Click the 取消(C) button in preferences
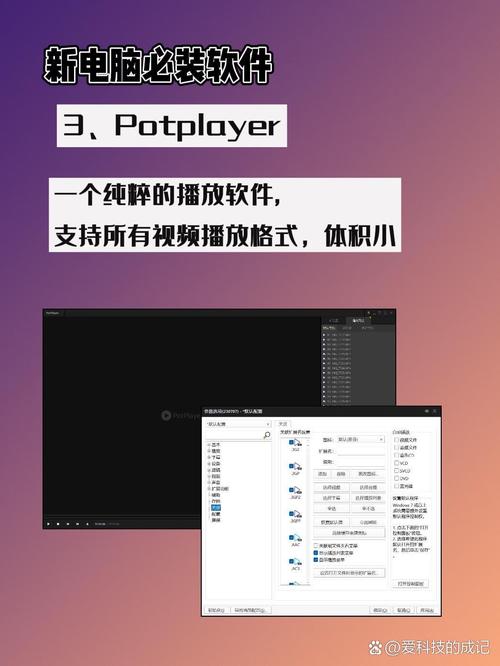The height and width of the screenshot is (666, 500). tap(404, 610)
